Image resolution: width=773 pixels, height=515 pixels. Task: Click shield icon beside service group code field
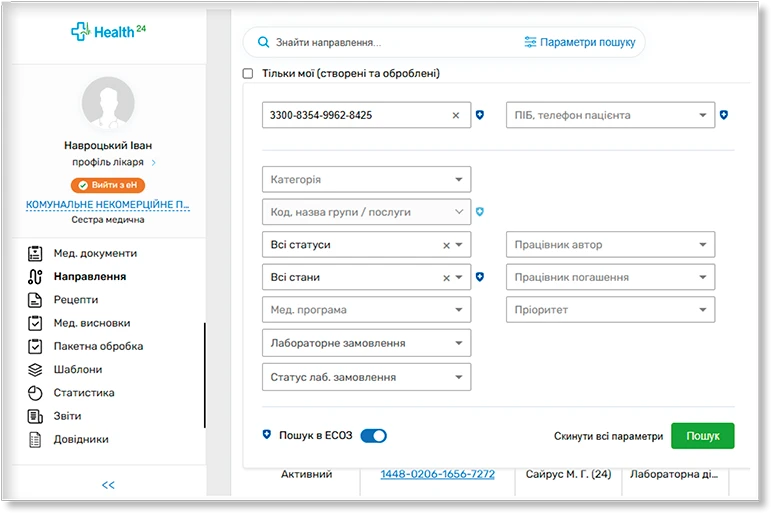pos(480,211)
